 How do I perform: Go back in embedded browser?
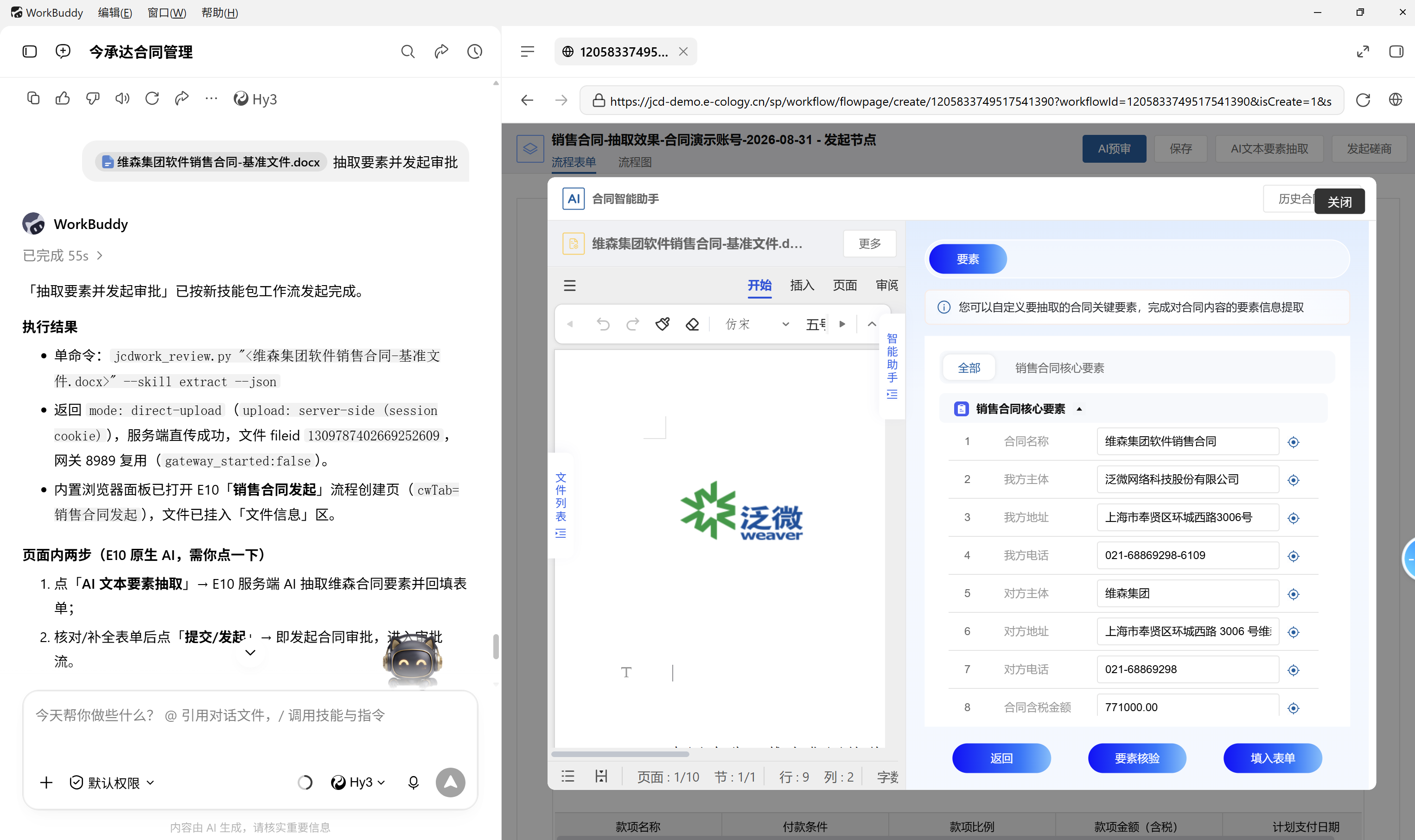tap(527, 100)
